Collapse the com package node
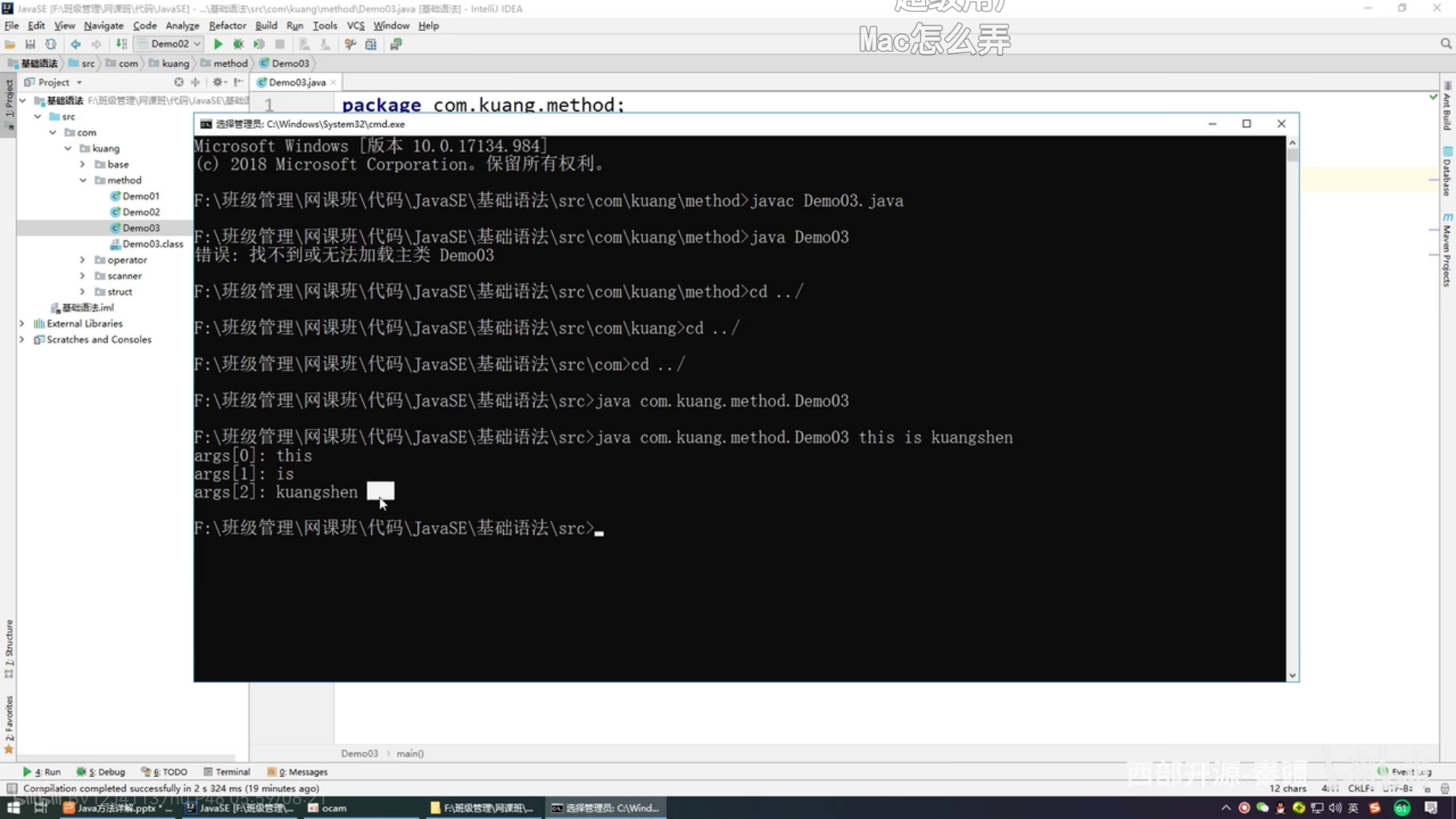This screenshot has width=1456, height=819. coord(52,132)
